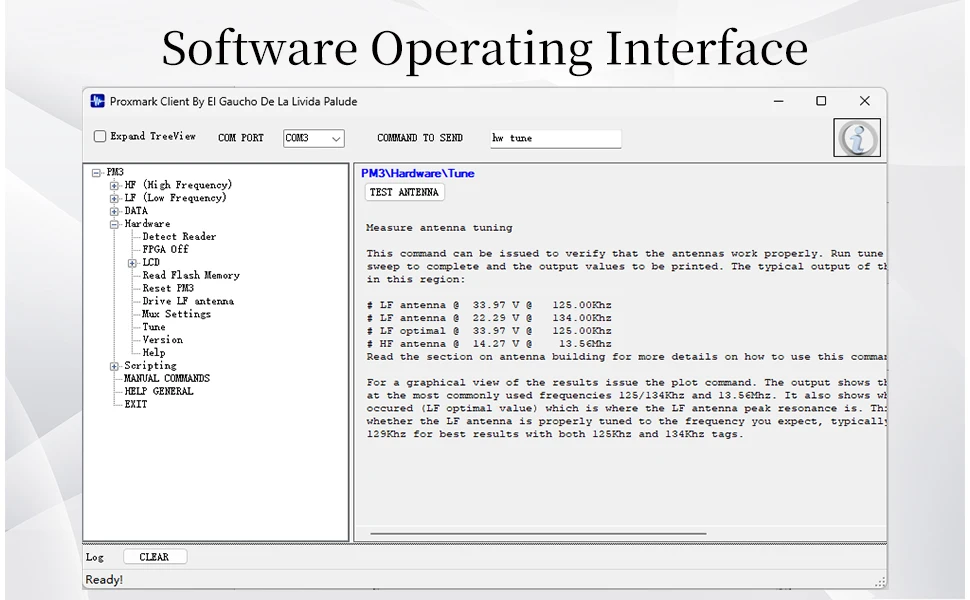Select Tune under Hardware

tap(153, 327)
